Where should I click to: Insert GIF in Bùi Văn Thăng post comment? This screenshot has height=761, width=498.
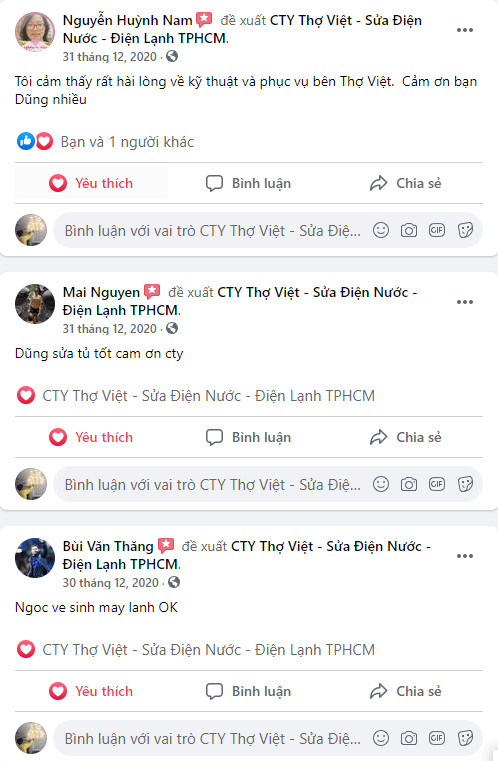(x=437, y=738)
